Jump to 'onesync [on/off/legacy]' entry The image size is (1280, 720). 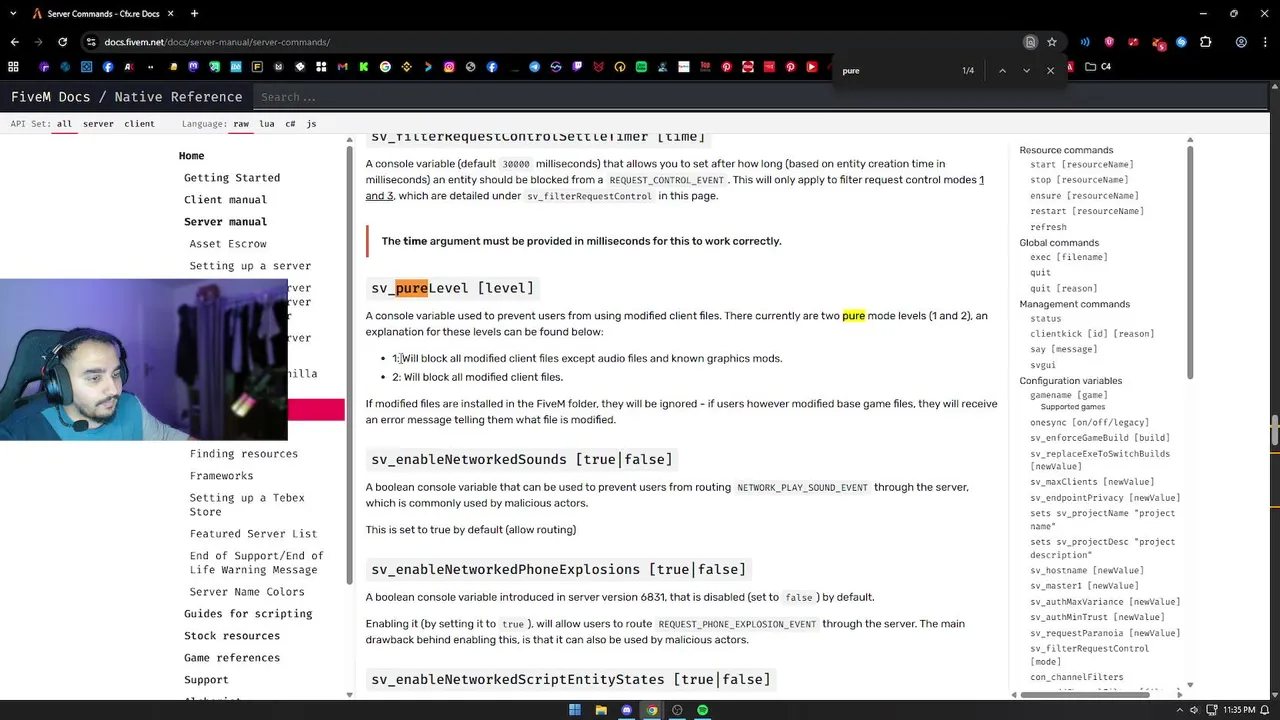coord(1089,423)
